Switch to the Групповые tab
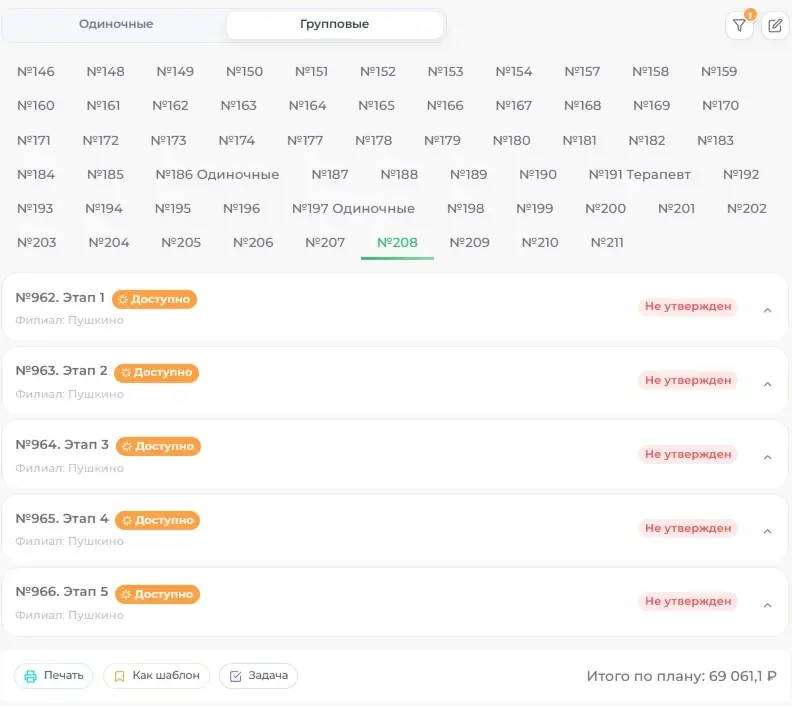The image size is (792, 706). [334, 24]
